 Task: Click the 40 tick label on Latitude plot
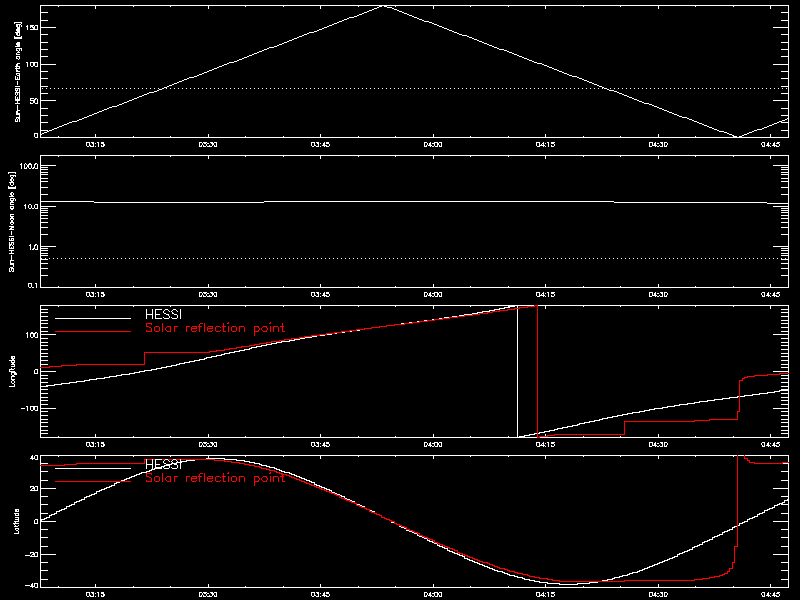34,458
